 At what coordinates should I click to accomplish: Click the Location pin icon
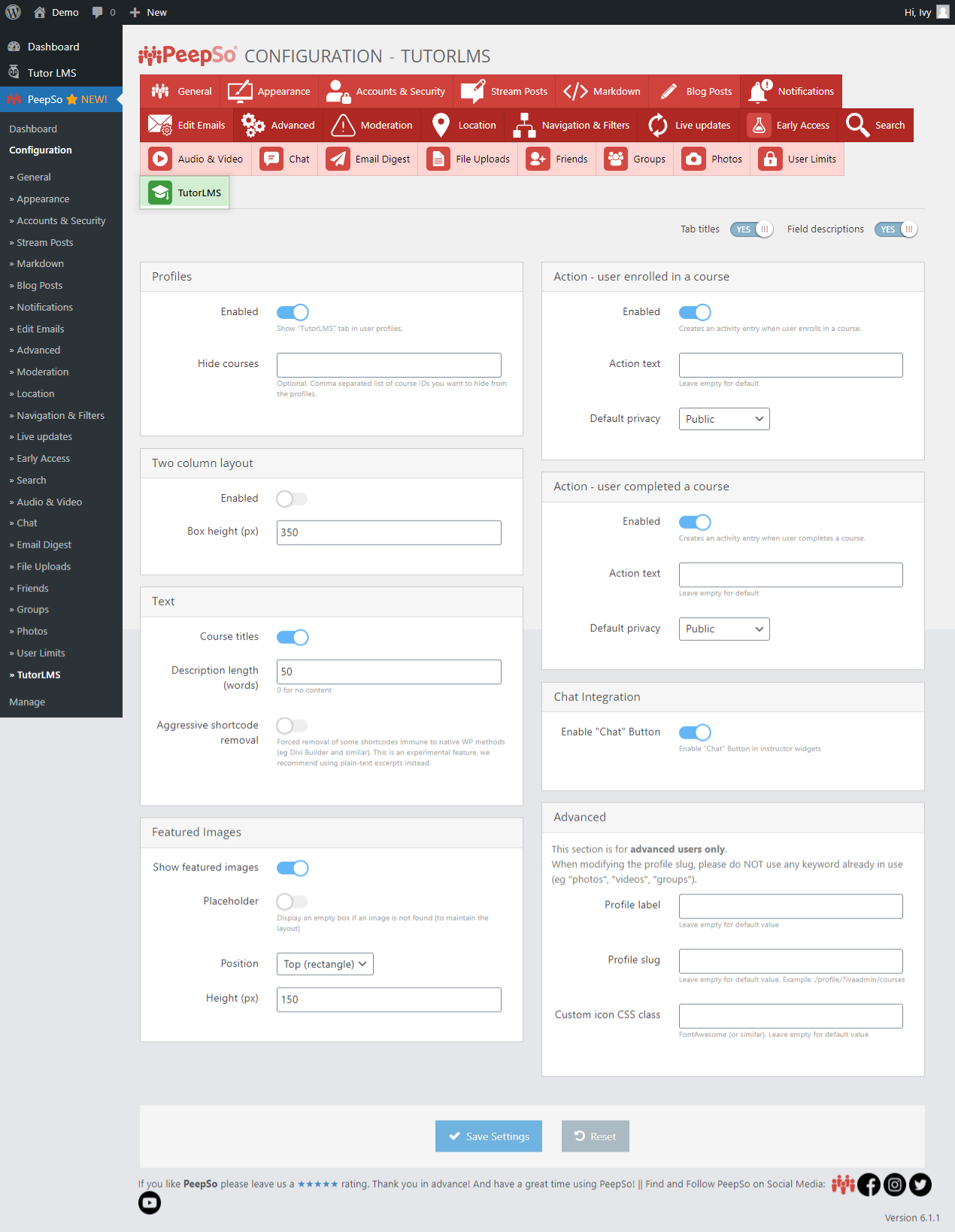click(x=441, y=125)
